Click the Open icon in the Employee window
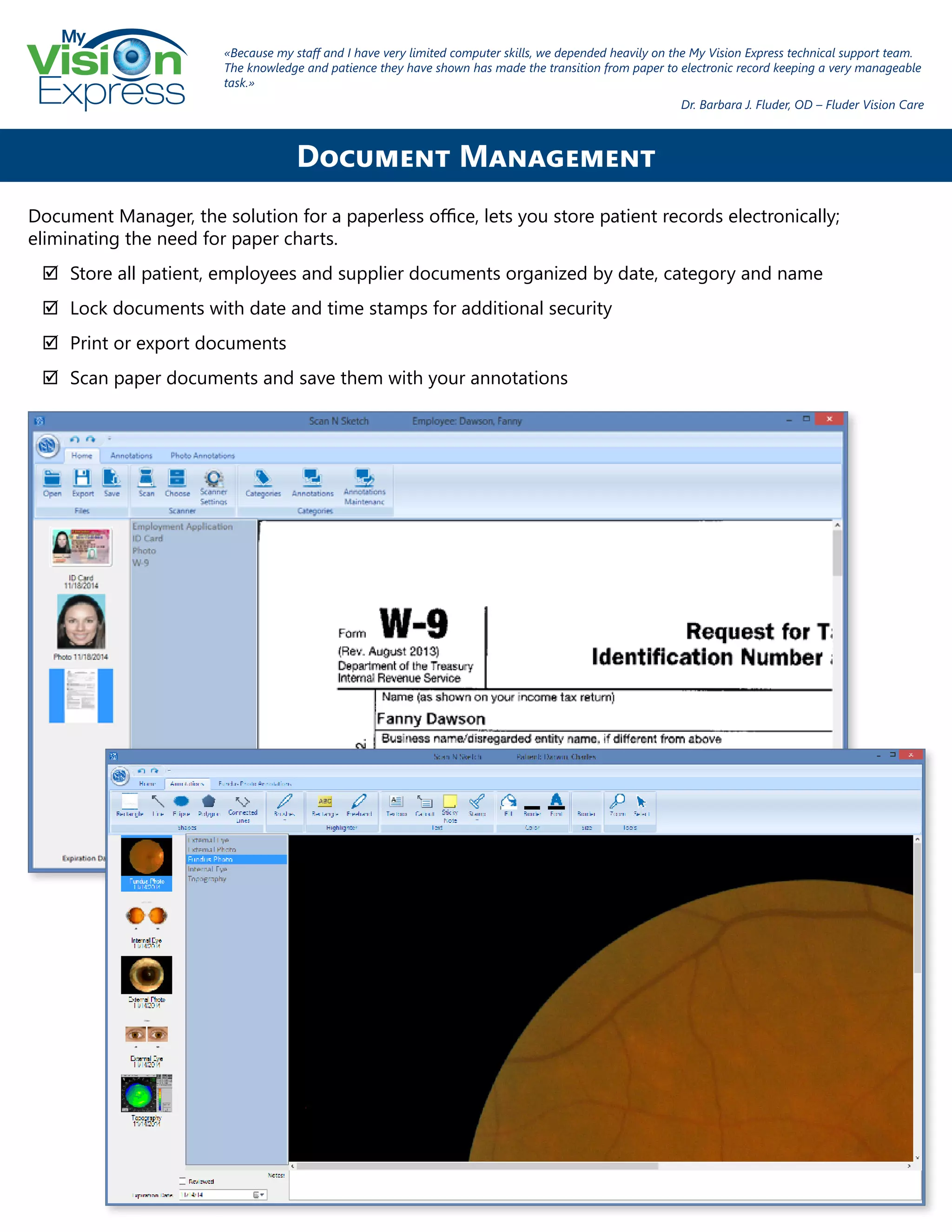The image size is (952, 1232). point(52,478)
